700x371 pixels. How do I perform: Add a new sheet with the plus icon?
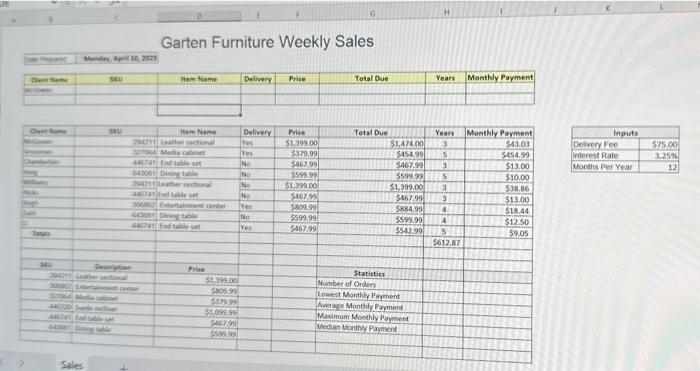point(124,367)
